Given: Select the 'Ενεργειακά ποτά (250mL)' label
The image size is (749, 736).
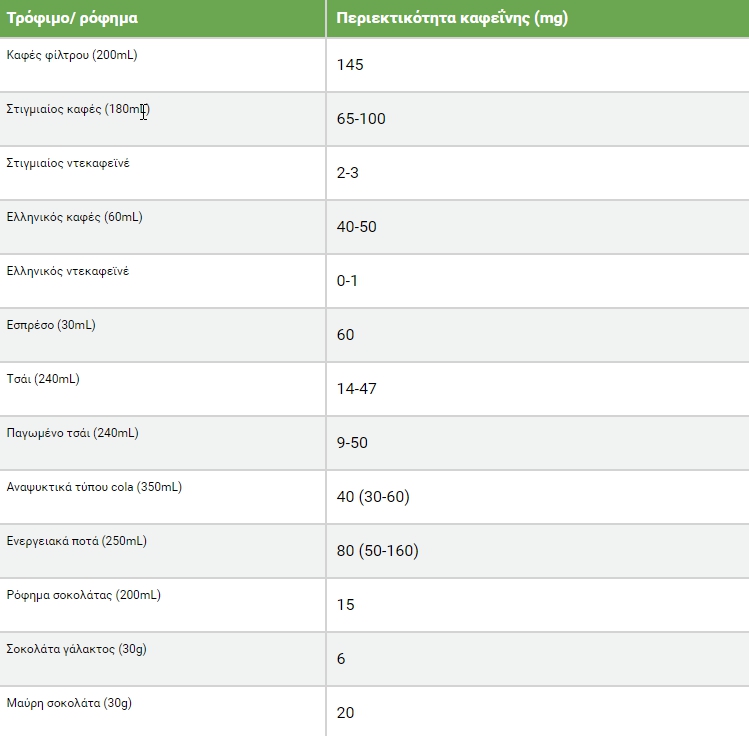Looking at the screenshot, I should coord(76,541).
